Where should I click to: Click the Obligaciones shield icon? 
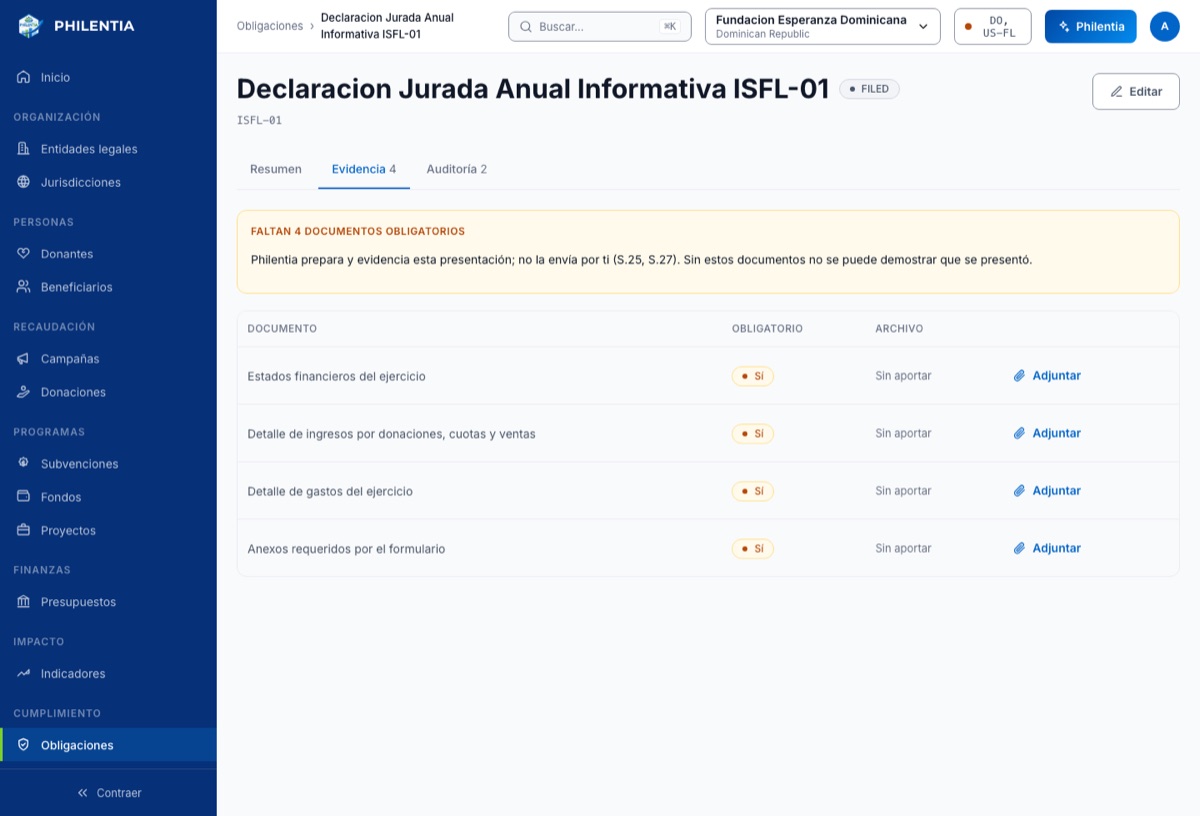pos(24,745)
